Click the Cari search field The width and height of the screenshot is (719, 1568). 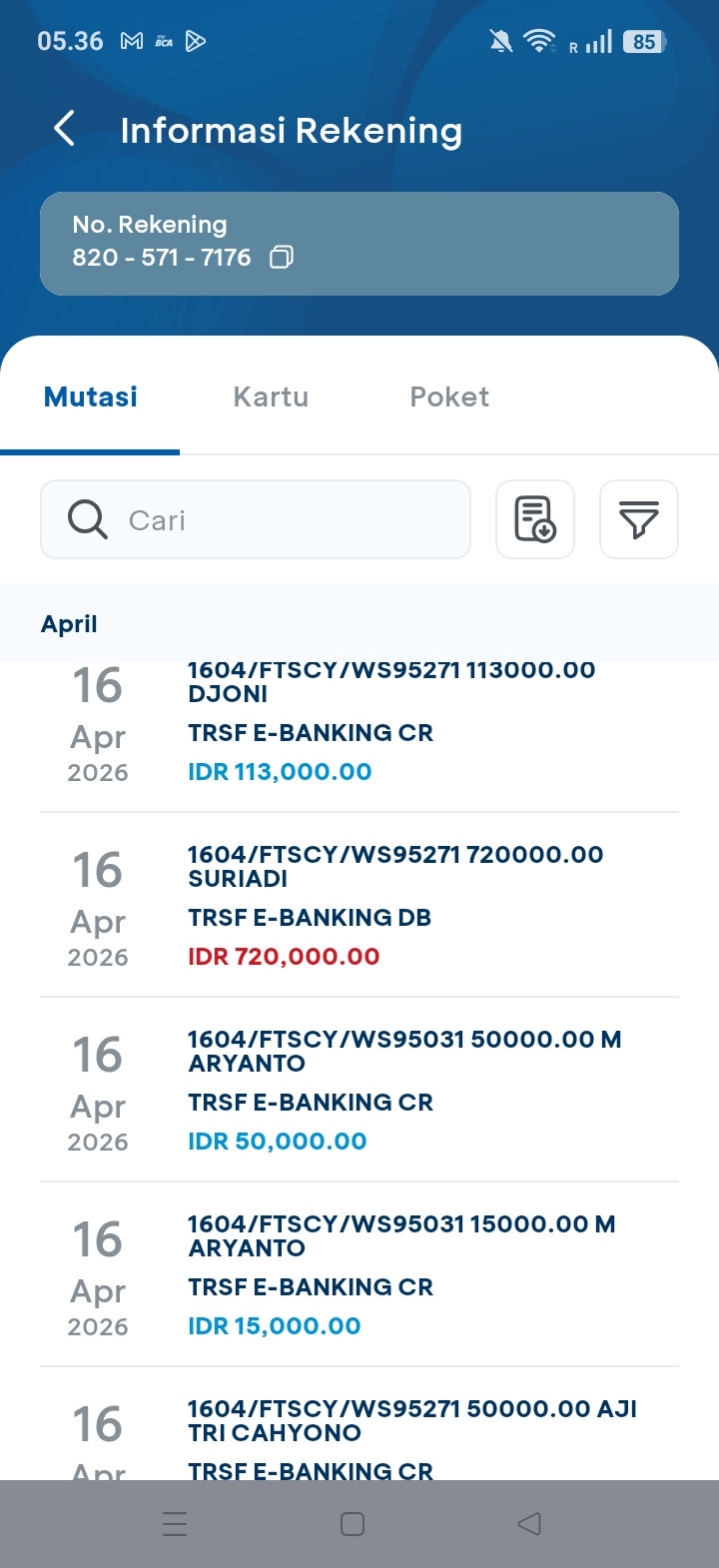(x=290, y=519)
